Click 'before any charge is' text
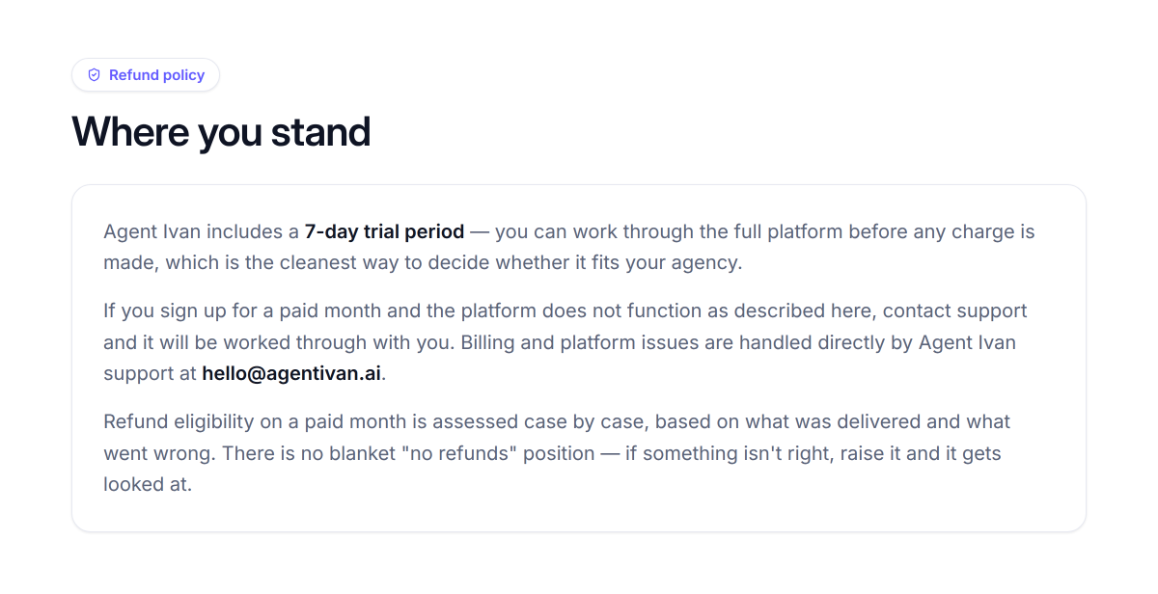The height and width of the screenshot is (594, 1158). 942,232
